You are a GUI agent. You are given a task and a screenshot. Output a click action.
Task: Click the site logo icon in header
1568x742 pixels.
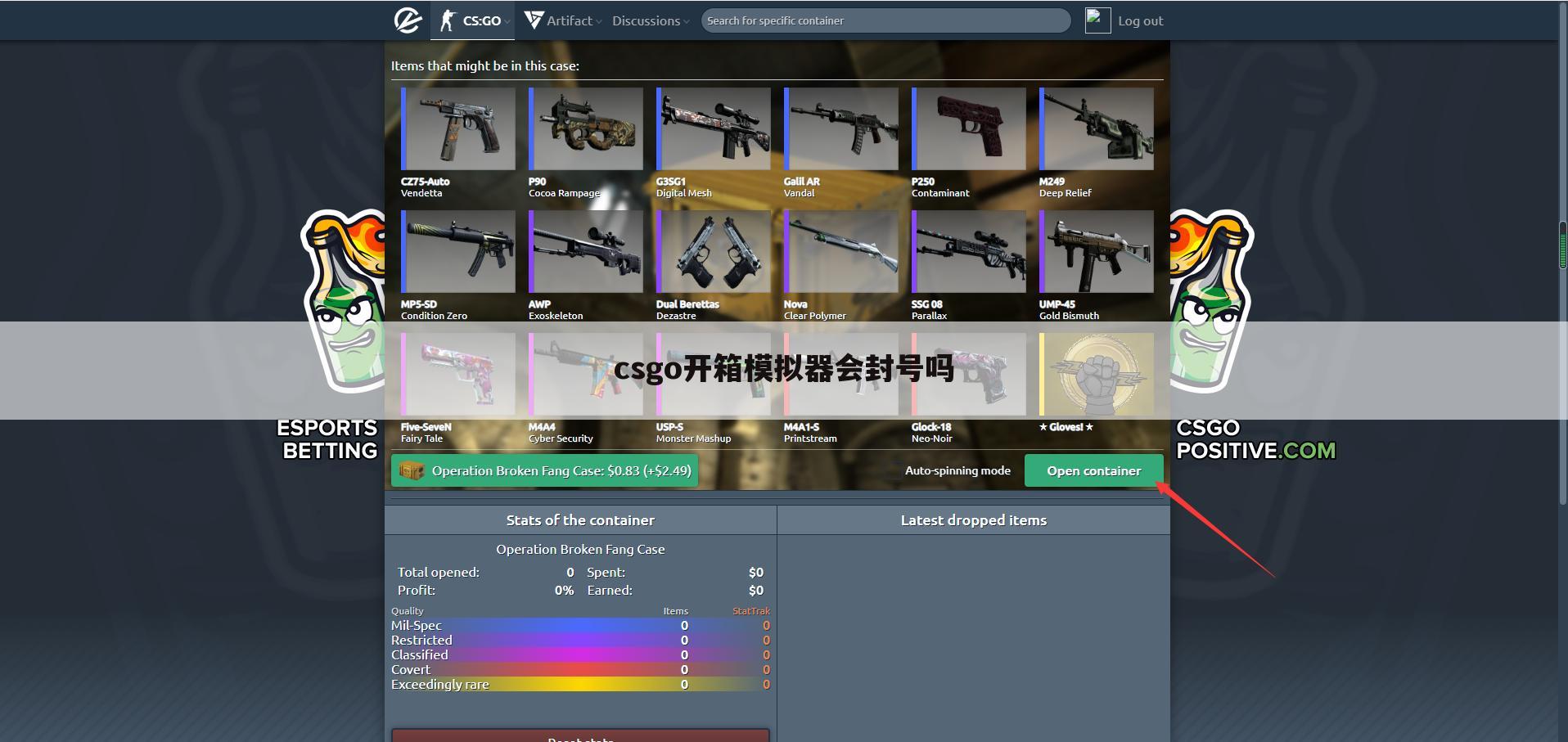pos(408,20)
